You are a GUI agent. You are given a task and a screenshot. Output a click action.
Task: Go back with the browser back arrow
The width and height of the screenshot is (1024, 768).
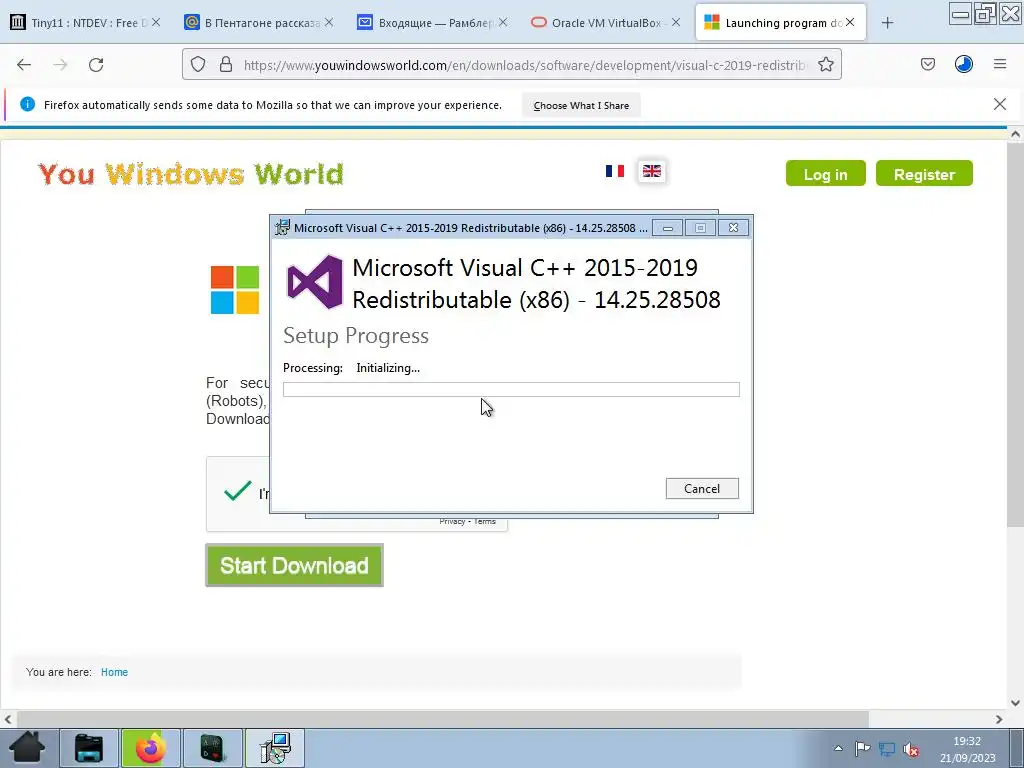(x=24, y=65)
